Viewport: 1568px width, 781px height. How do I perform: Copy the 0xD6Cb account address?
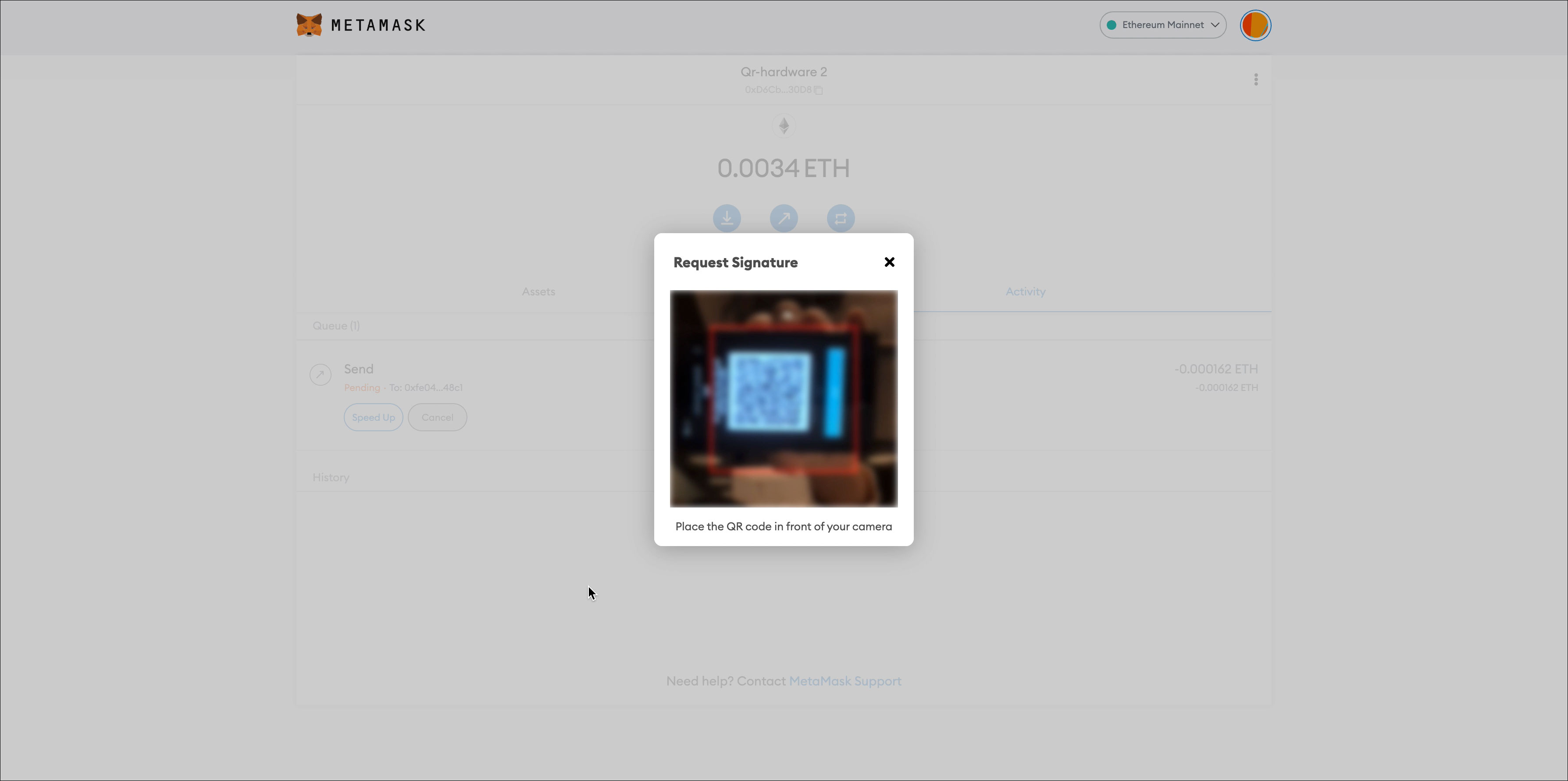(x=819, y=90)
